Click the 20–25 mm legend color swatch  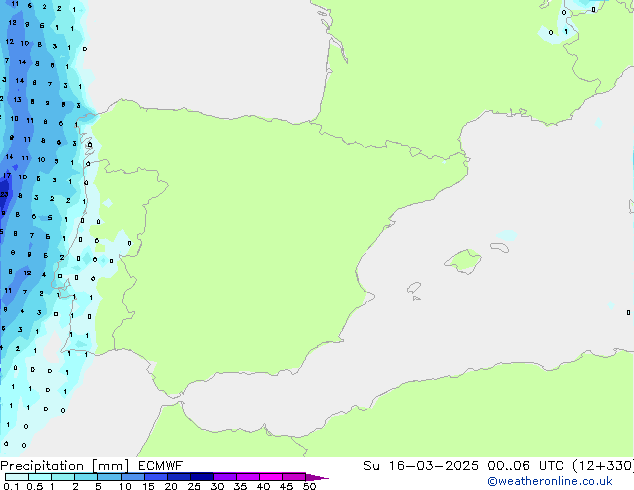[x=178, y=477]
